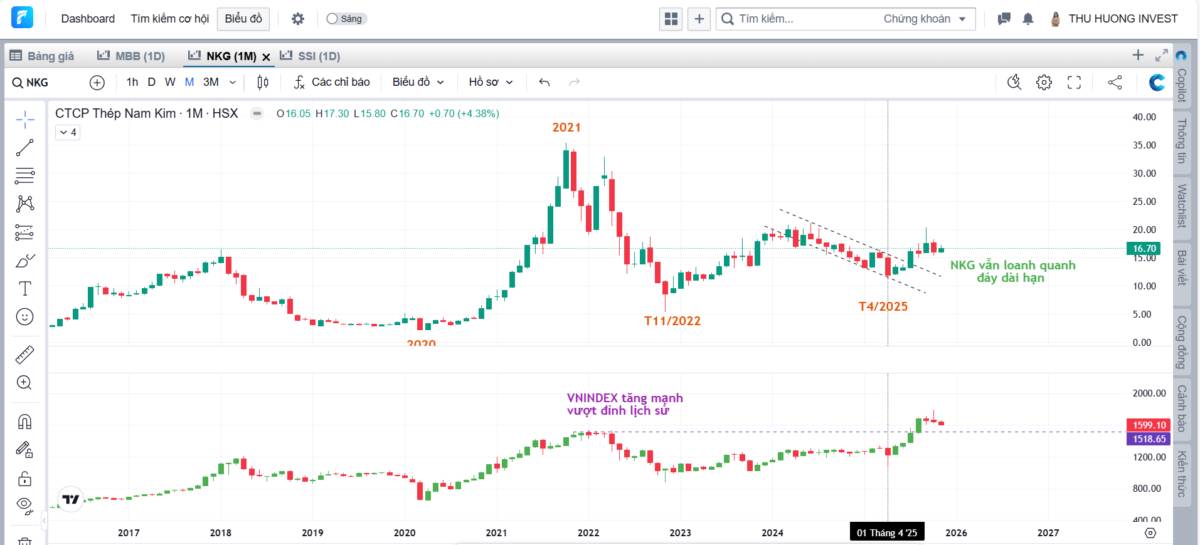Viewport: 1200px width, 545px height.
Task: Toggle visibility of all drawings eye icon
Action: pyautogui.click(x=25, y=505)
